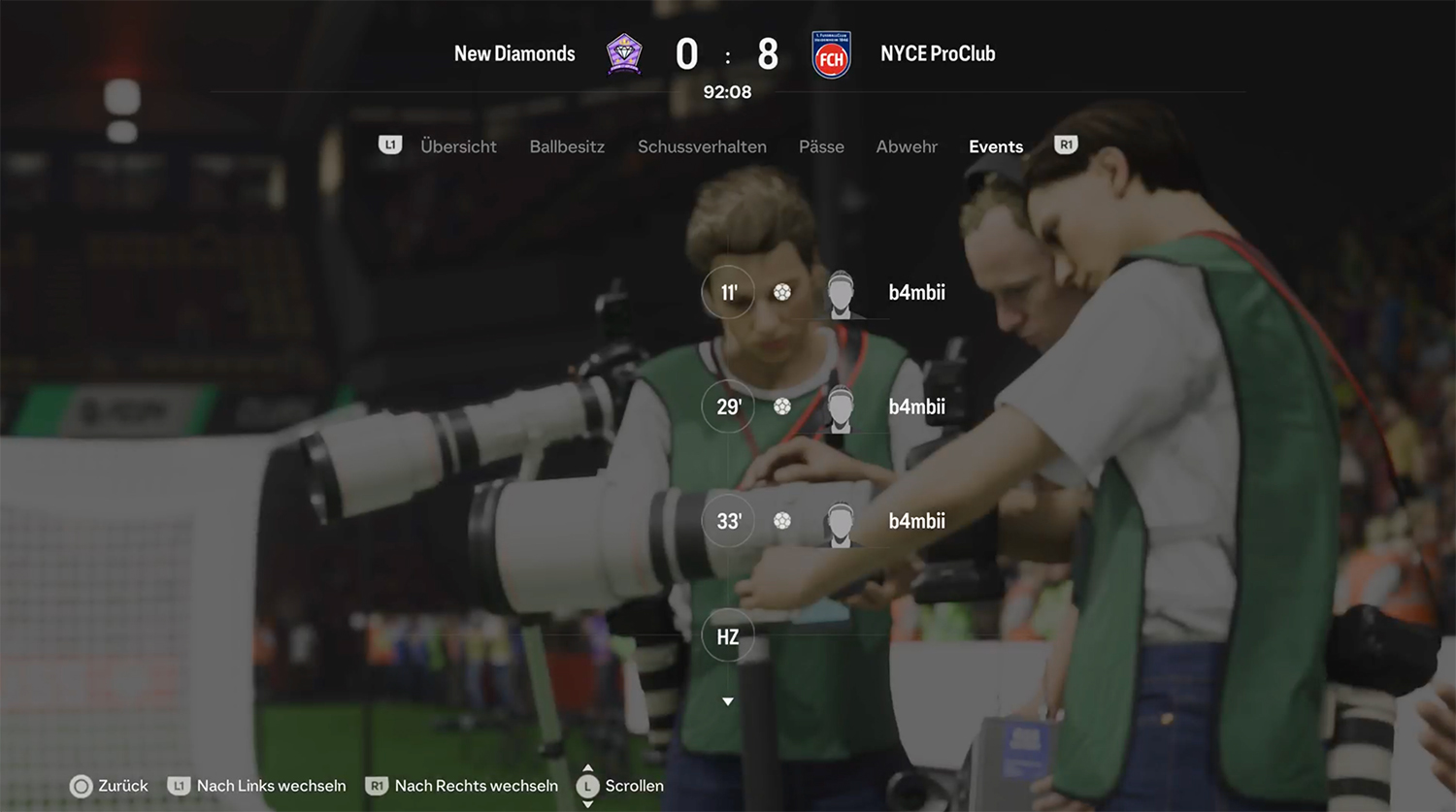Click Nach Links wechseln
This screenshot has height=812, width=1456.
272,786
